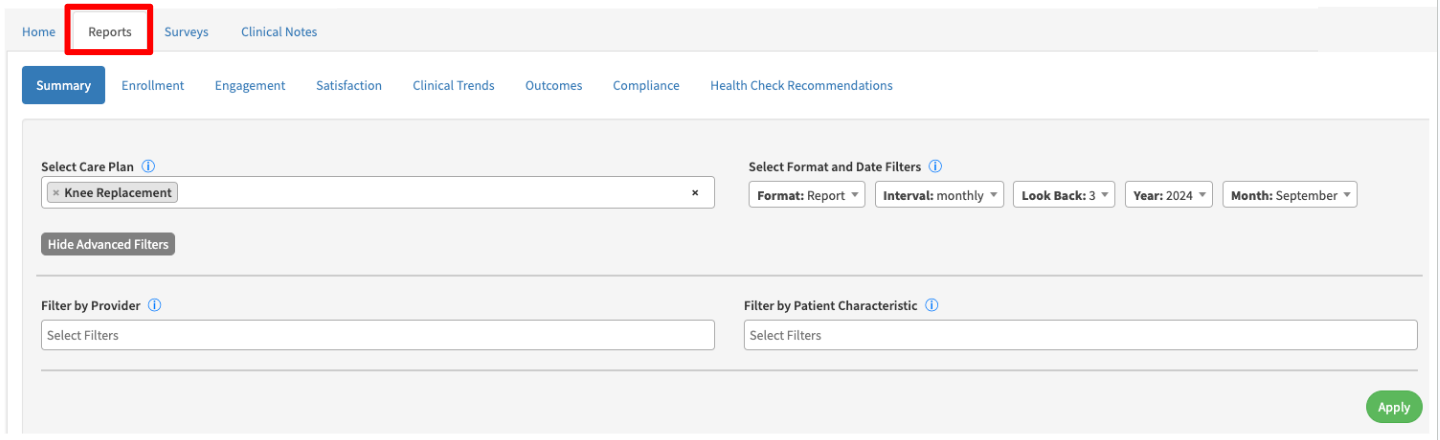Screen dimensions: 1440x440
Task: Click the Filter by Provider input field
Action: coord(378,336)
